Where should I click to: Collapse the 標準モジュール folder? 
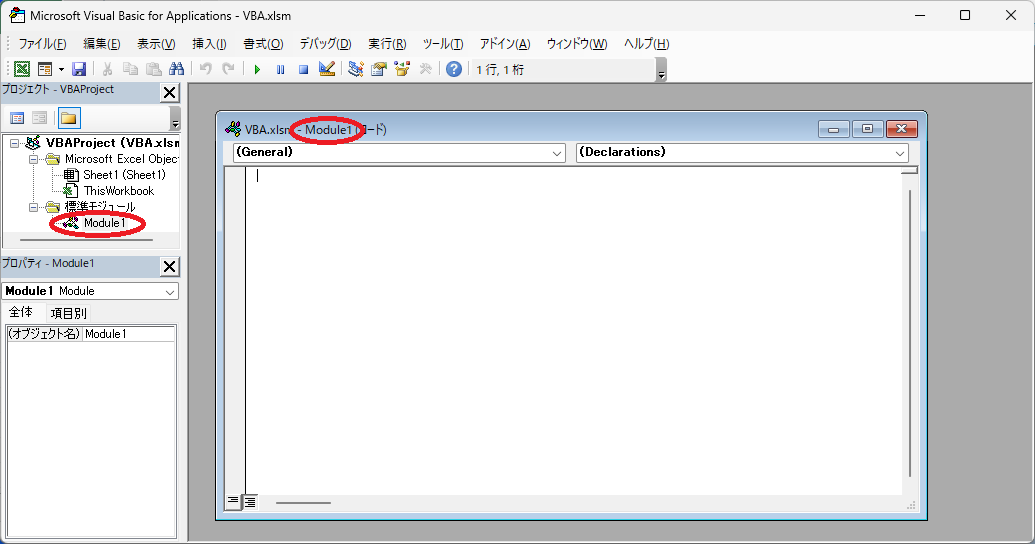(33, 207)
